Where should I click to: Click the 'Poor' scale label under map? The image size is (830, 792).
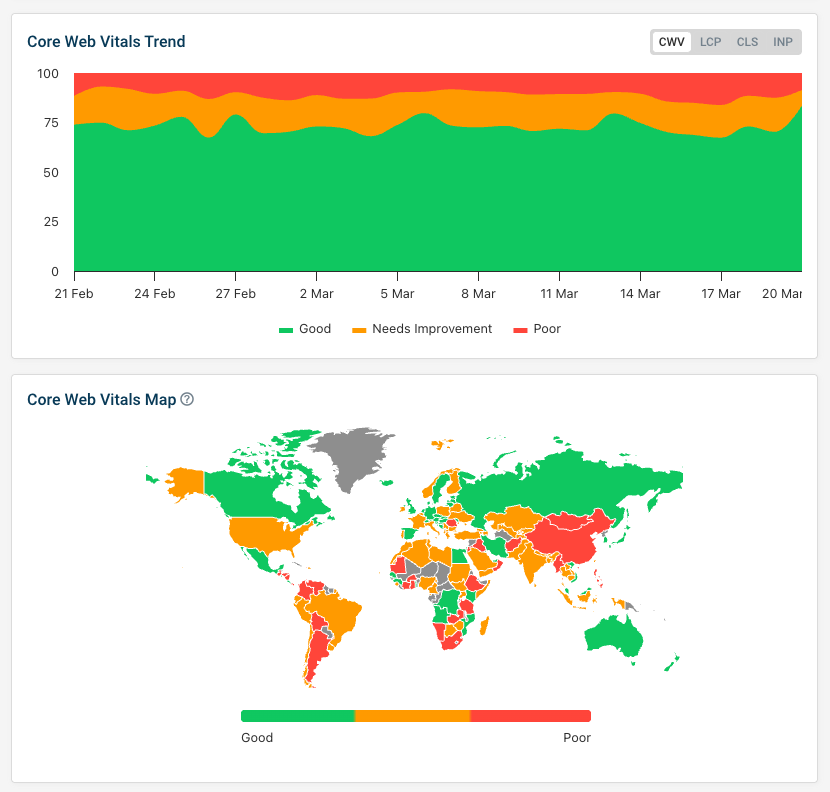click(576, 737)
